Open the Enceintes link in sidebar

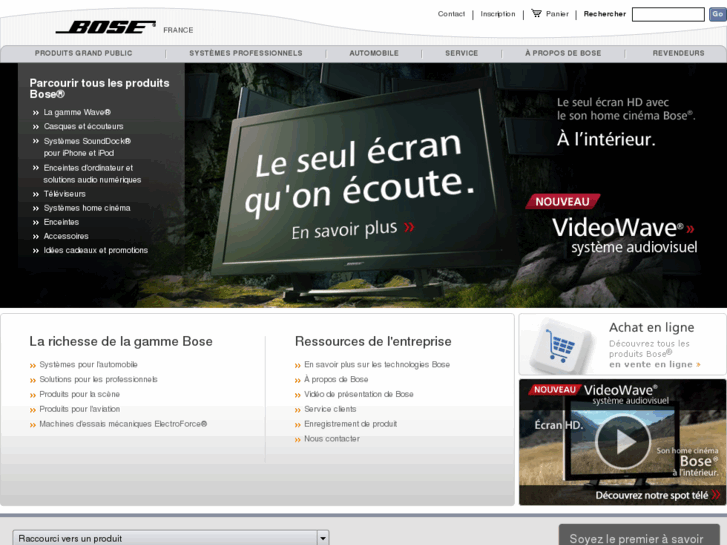click(x=61, y=222)
